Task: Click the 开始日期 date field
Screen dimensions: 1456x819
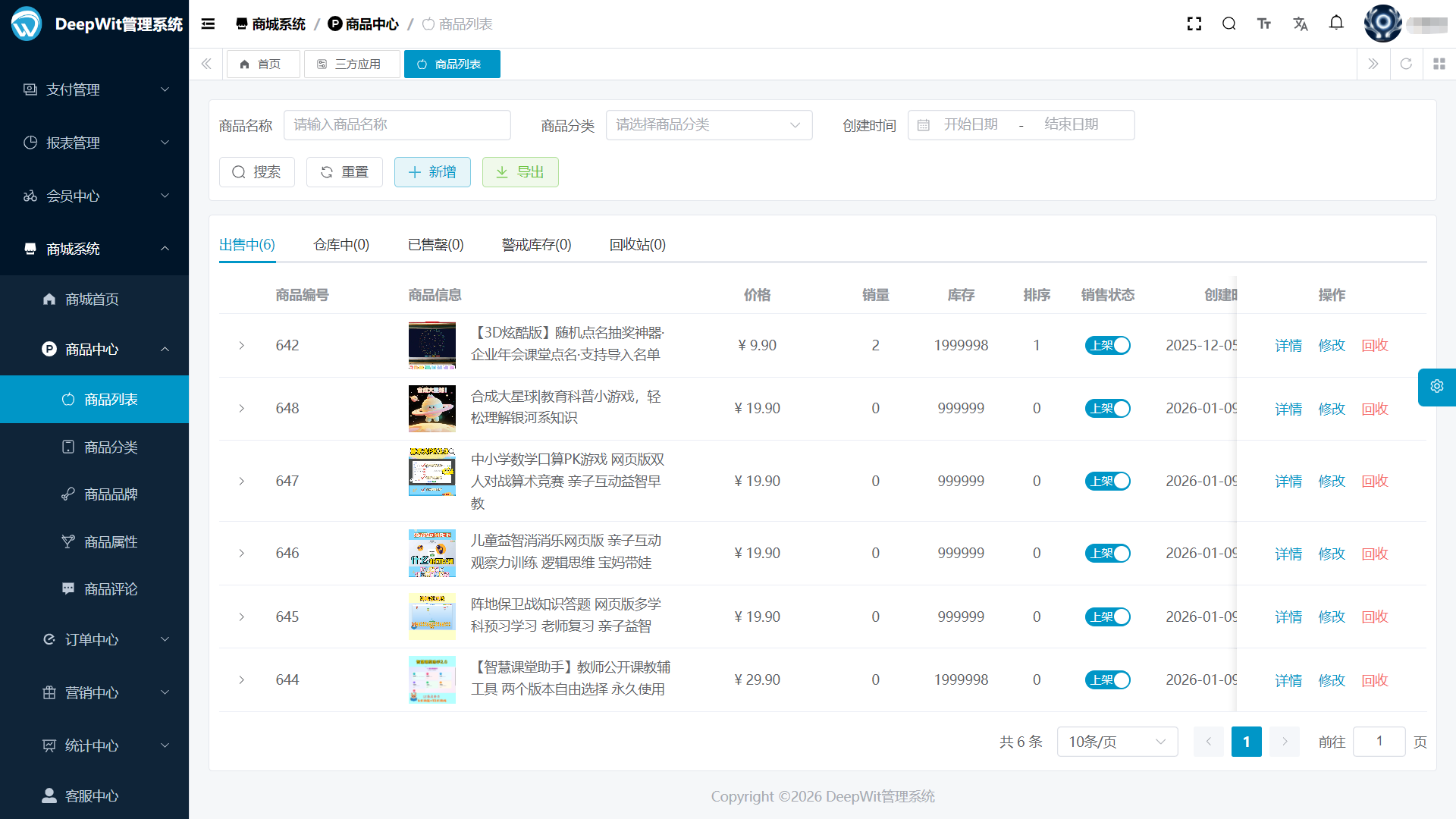Action: tap(971, 124)
